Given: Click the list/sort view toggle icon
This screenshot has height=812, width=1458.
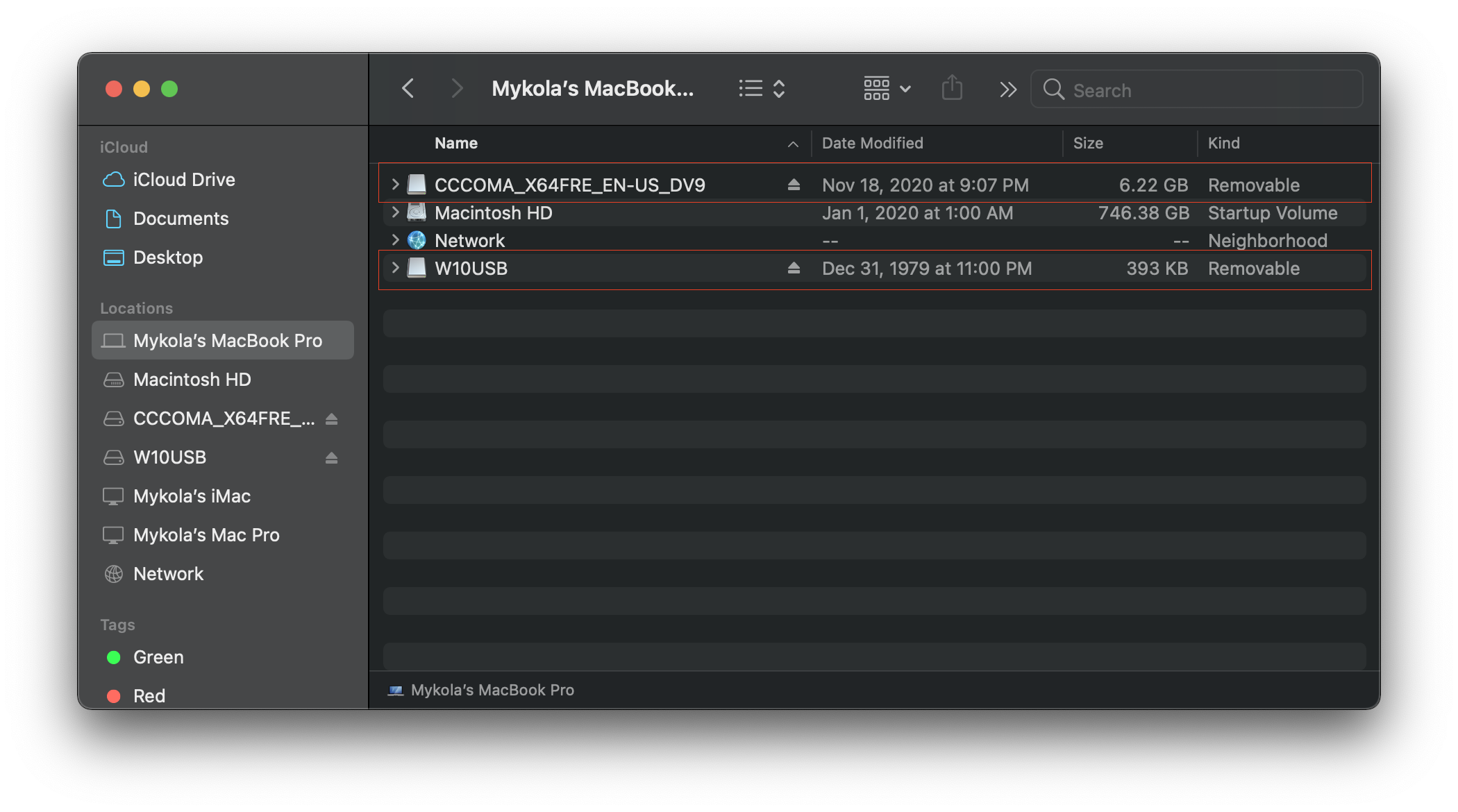Looking at the screenshot, I should pos(762,88).
